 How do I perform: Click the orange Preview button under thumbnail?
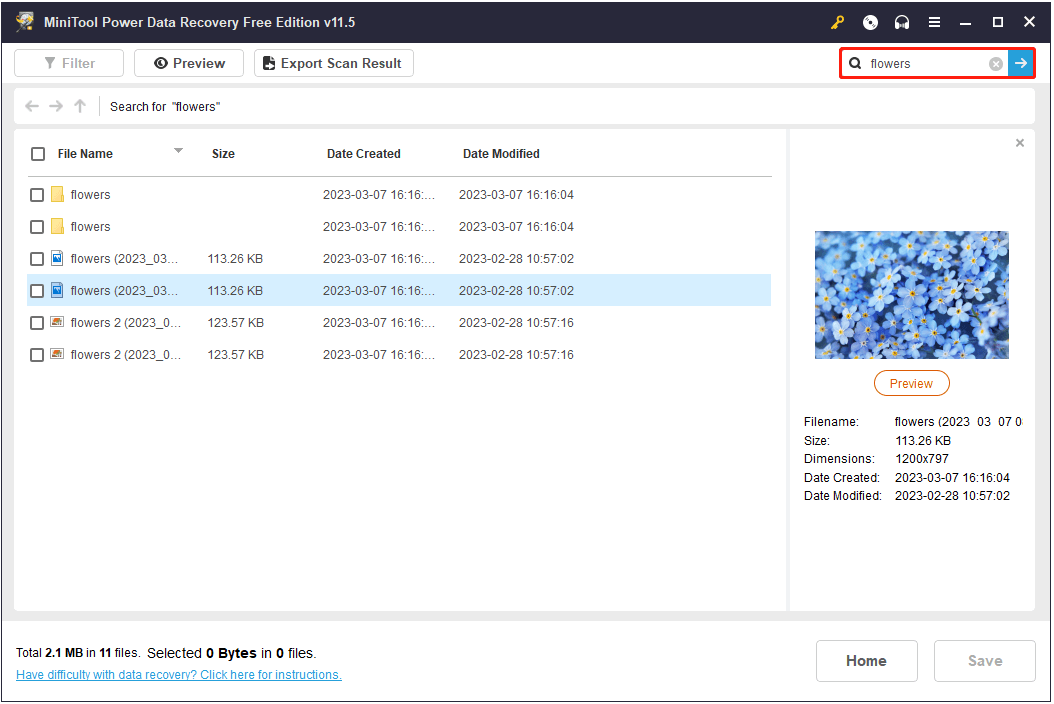911,383
